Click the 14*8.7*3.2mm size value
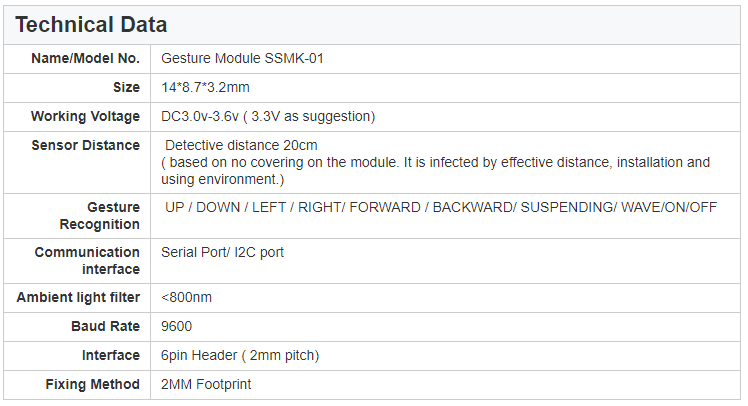Viewport: 748px width, 406px height. [x=205, y=88]
